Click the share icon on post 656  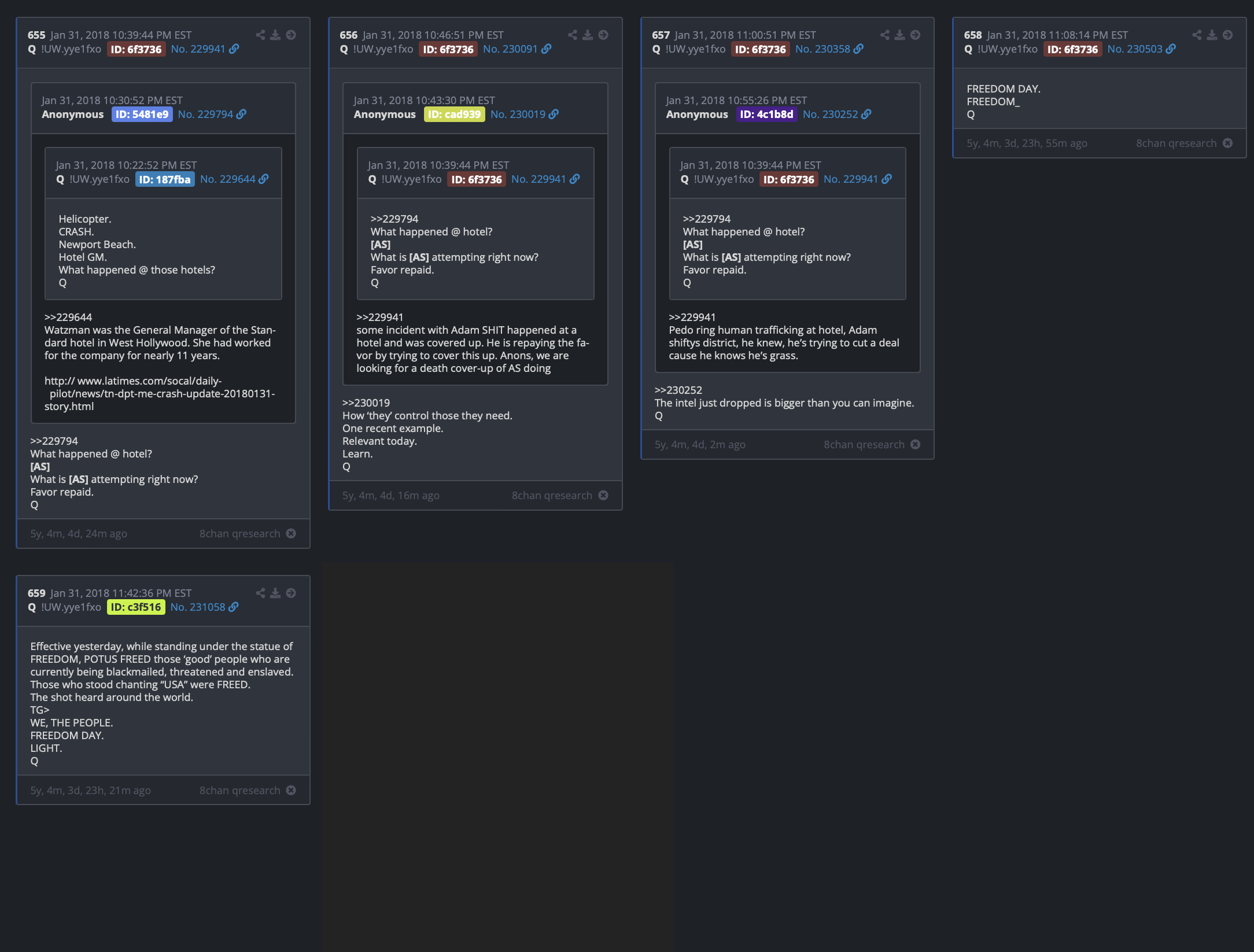point(573,35)
